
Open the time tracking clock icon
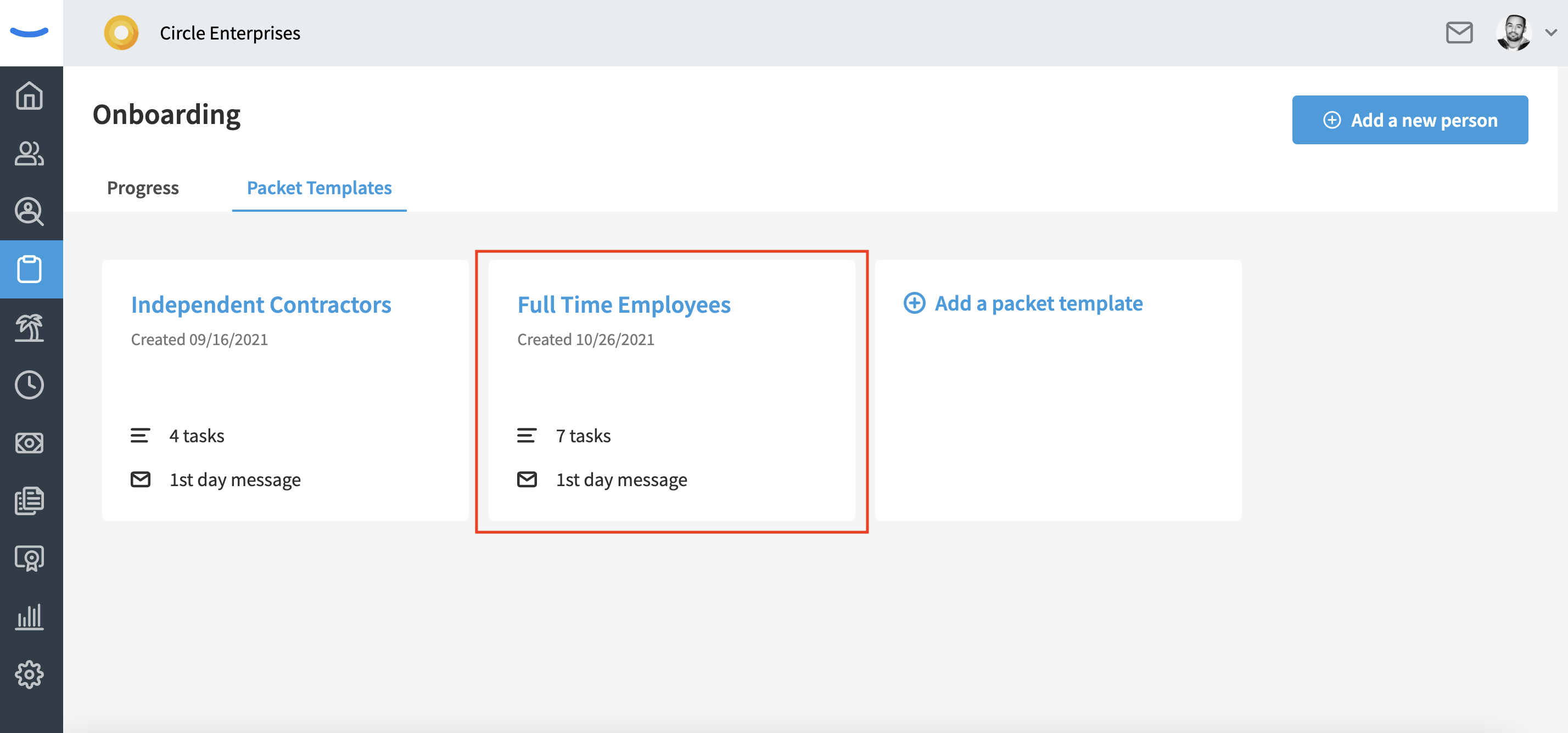tap(29, 385)
